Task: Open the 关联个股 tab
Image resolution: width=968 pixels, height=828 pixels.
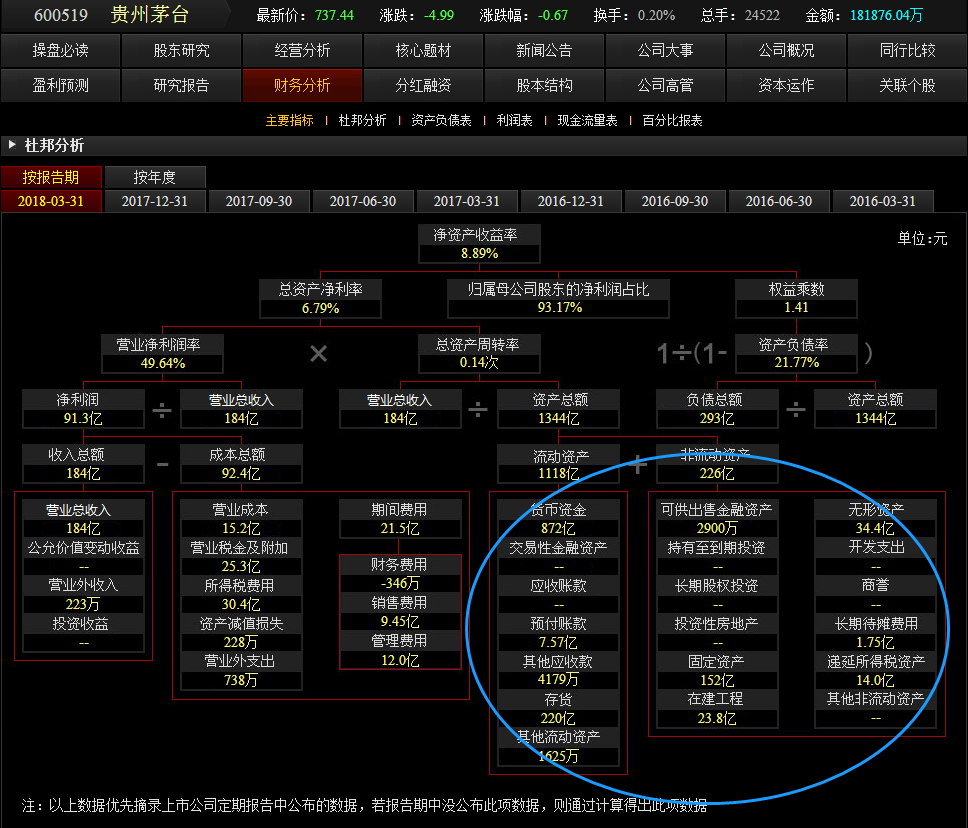Action: pyautogui.click(x=908, y=85)
